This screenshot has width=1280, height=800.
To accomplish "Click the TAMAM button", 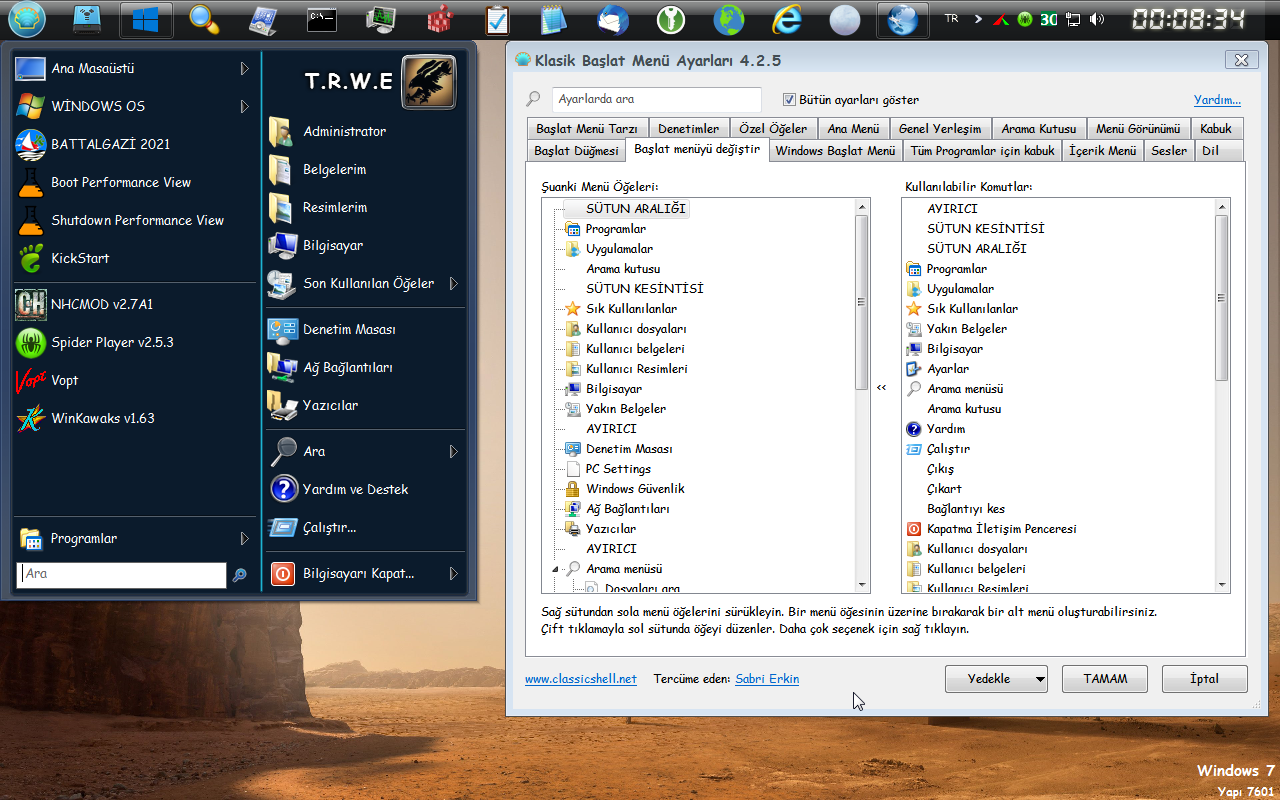I will pos(1105,679).
